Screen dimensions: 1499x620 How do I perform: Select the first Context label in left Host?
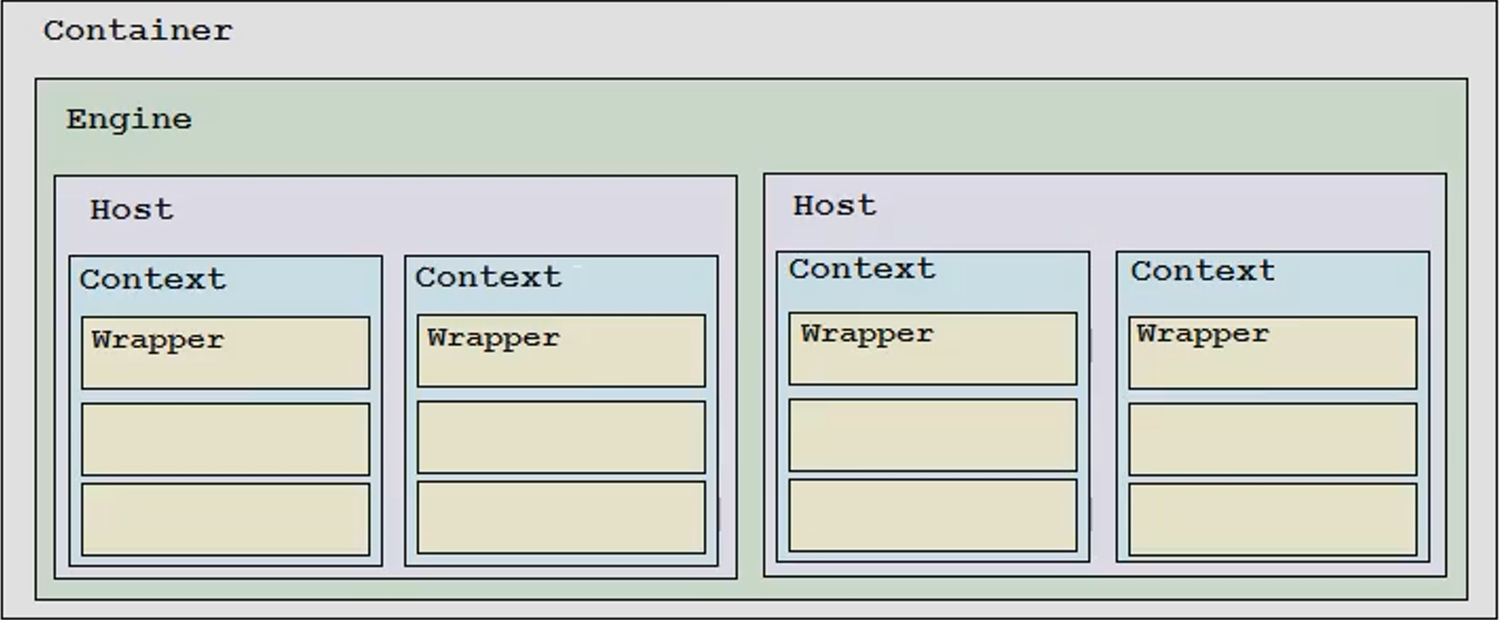point(153,279)
